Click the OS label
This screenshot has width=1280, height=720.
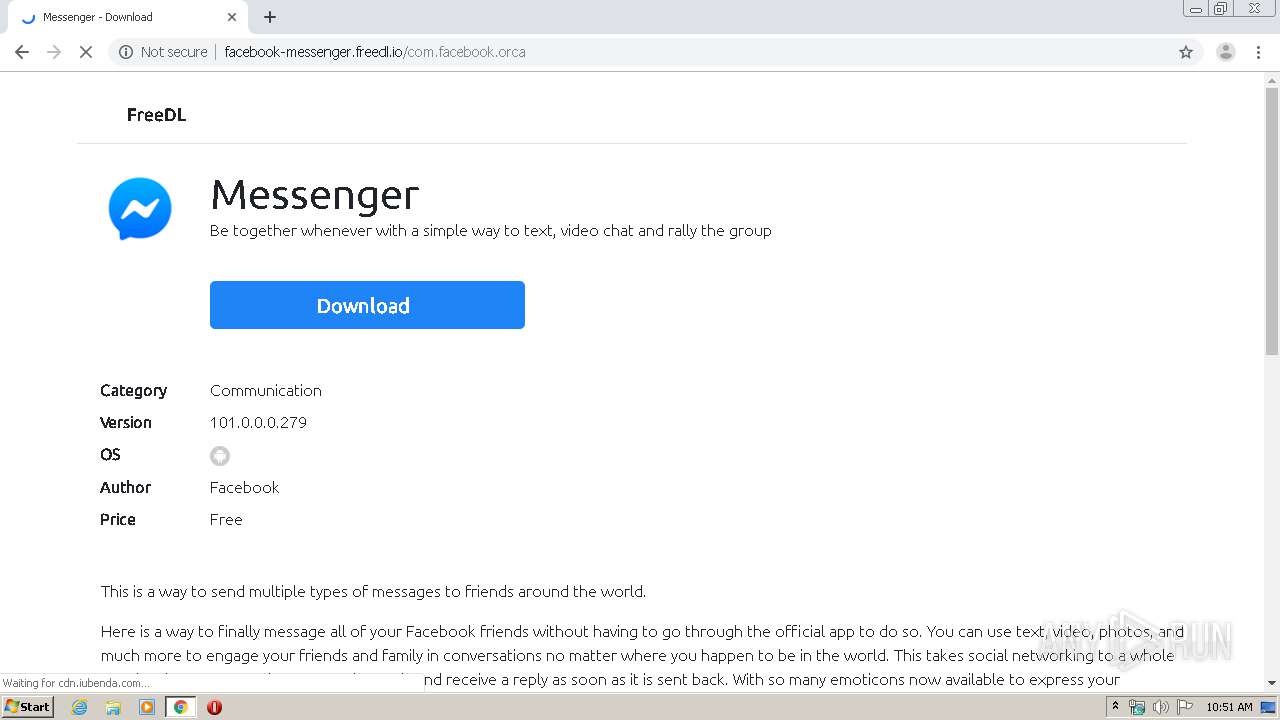110,454
